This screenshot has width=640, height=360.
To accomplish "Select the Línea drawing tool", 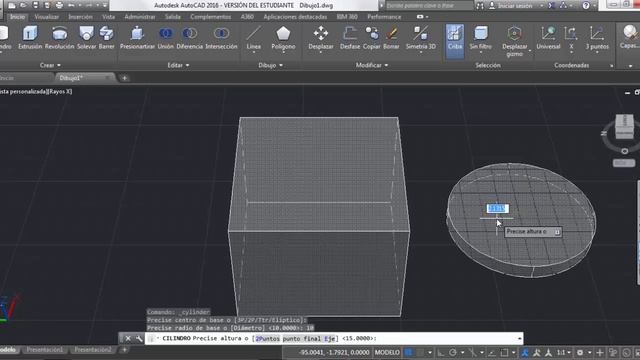I will (x=253, y=38).
